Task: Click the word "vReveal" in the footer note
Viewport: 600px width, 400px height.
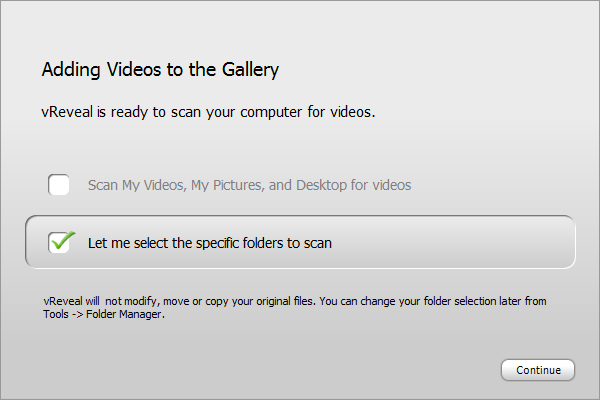Action: (62, 301)
